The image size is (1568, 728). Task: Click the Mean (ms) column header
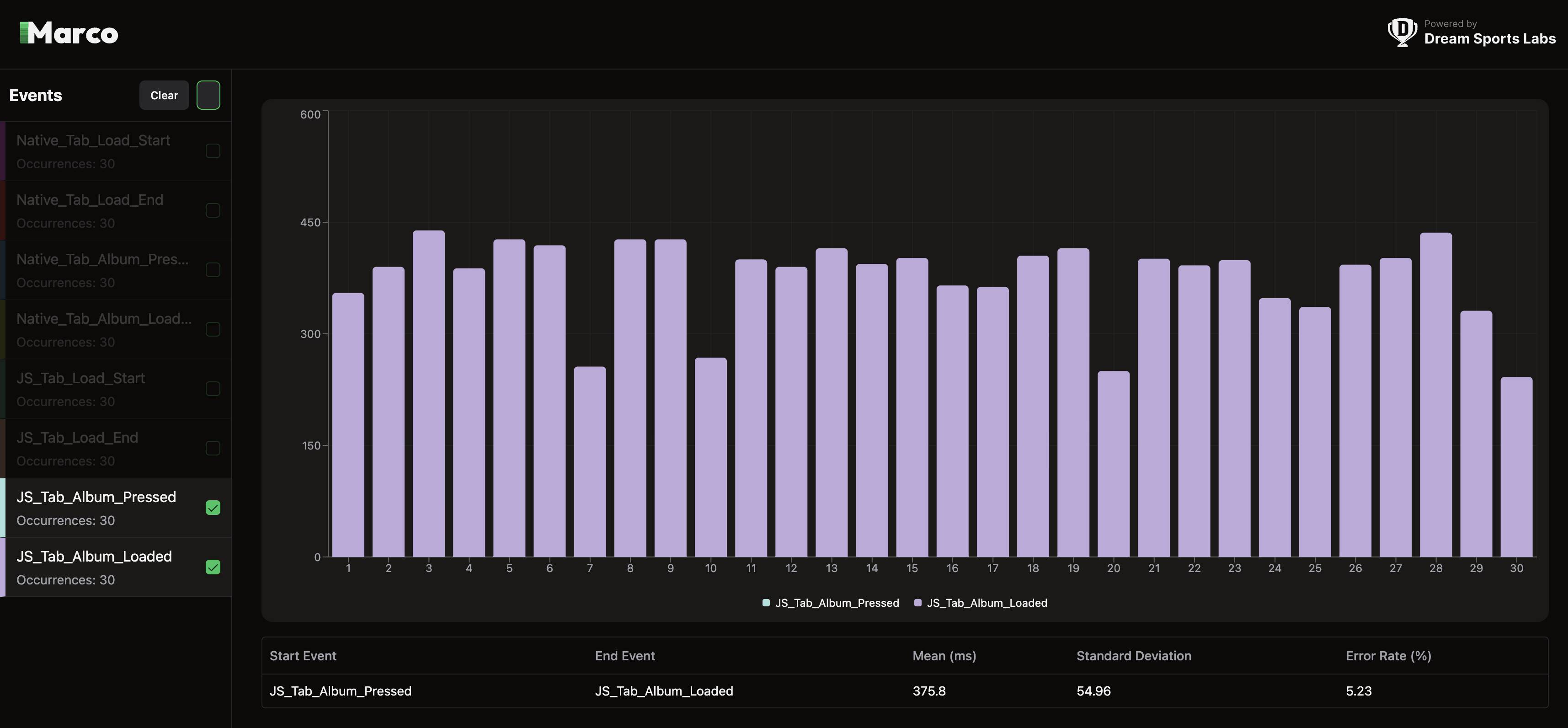[944, 656]
